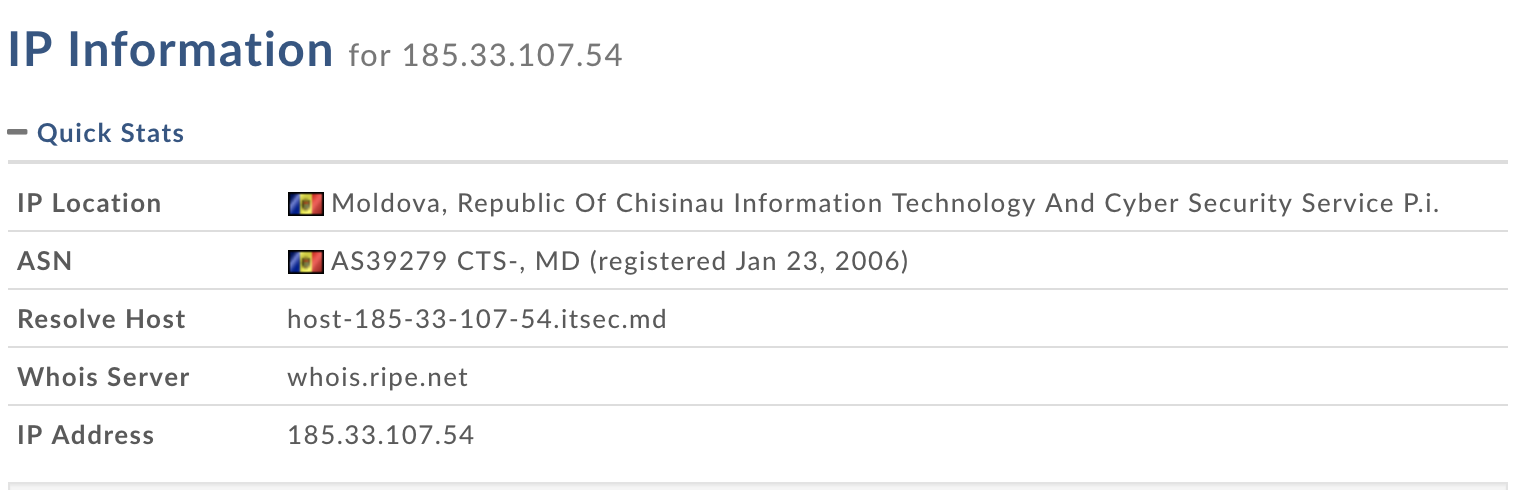This screenshot has width=1536, height=490.
Task: Click the Moldova flag icon beside IP Location
Action: coord(305,204)
